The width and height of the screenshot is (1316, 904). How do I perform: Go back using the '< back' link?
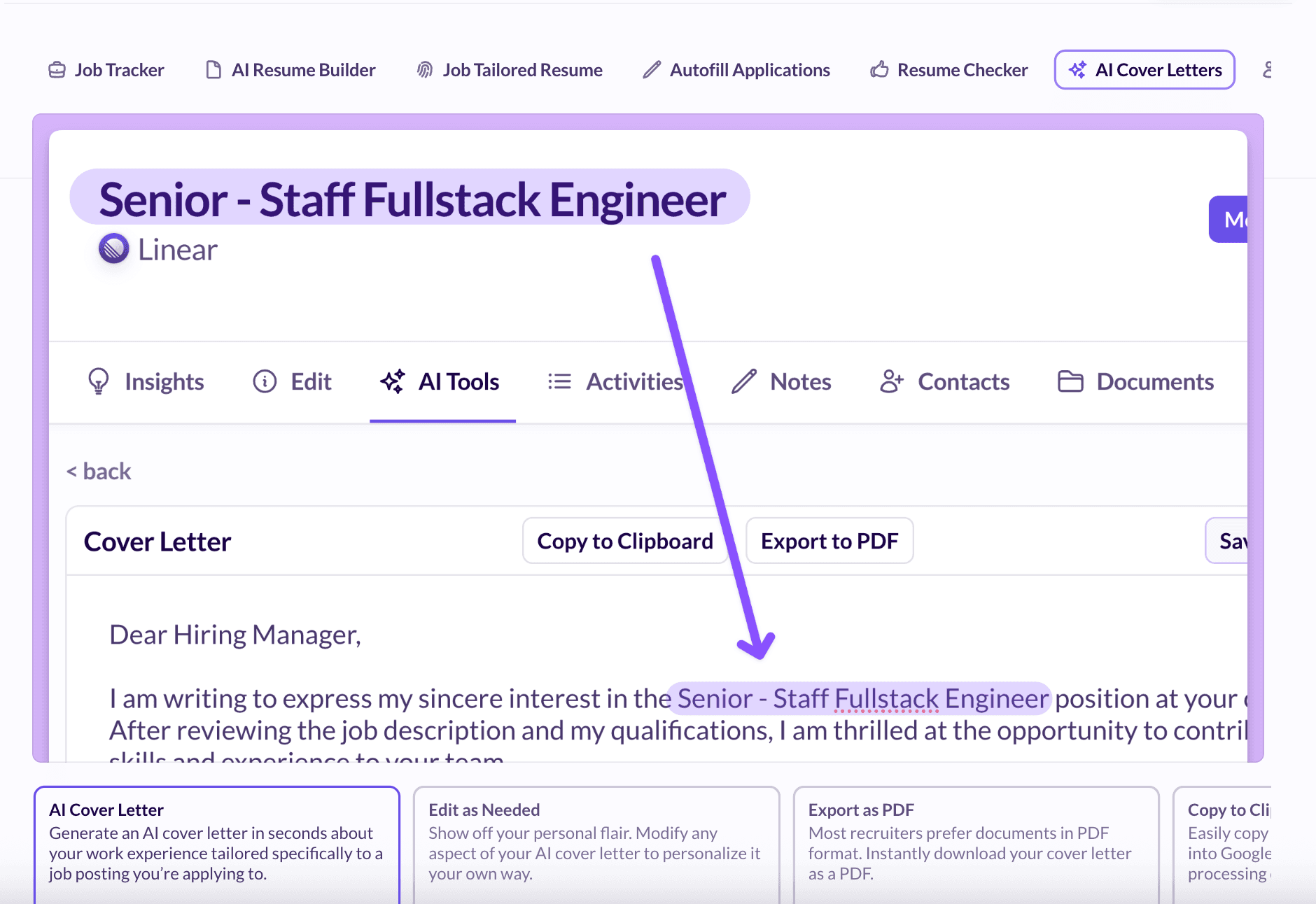pos(99,471)
